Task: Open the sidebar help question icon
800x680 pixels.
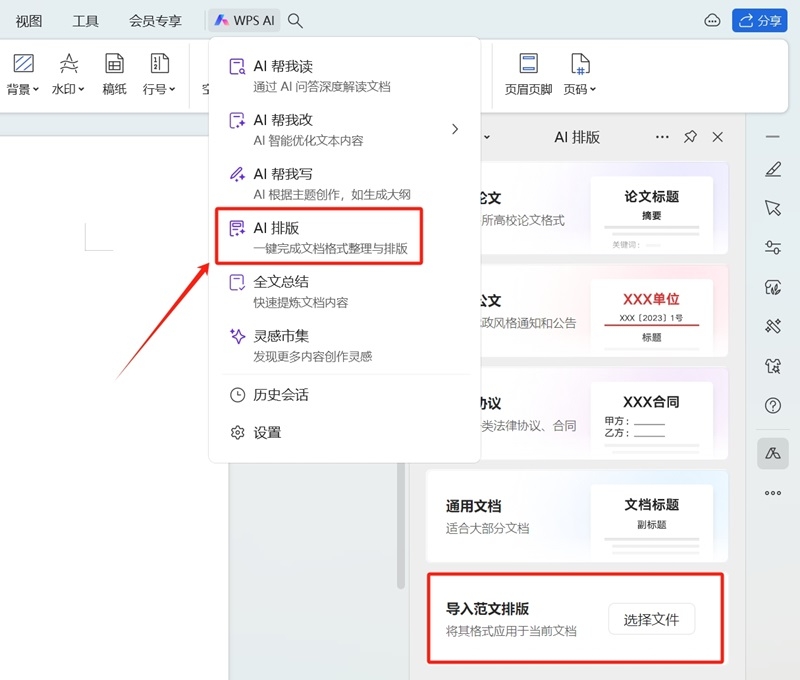Action: point(772,406)
